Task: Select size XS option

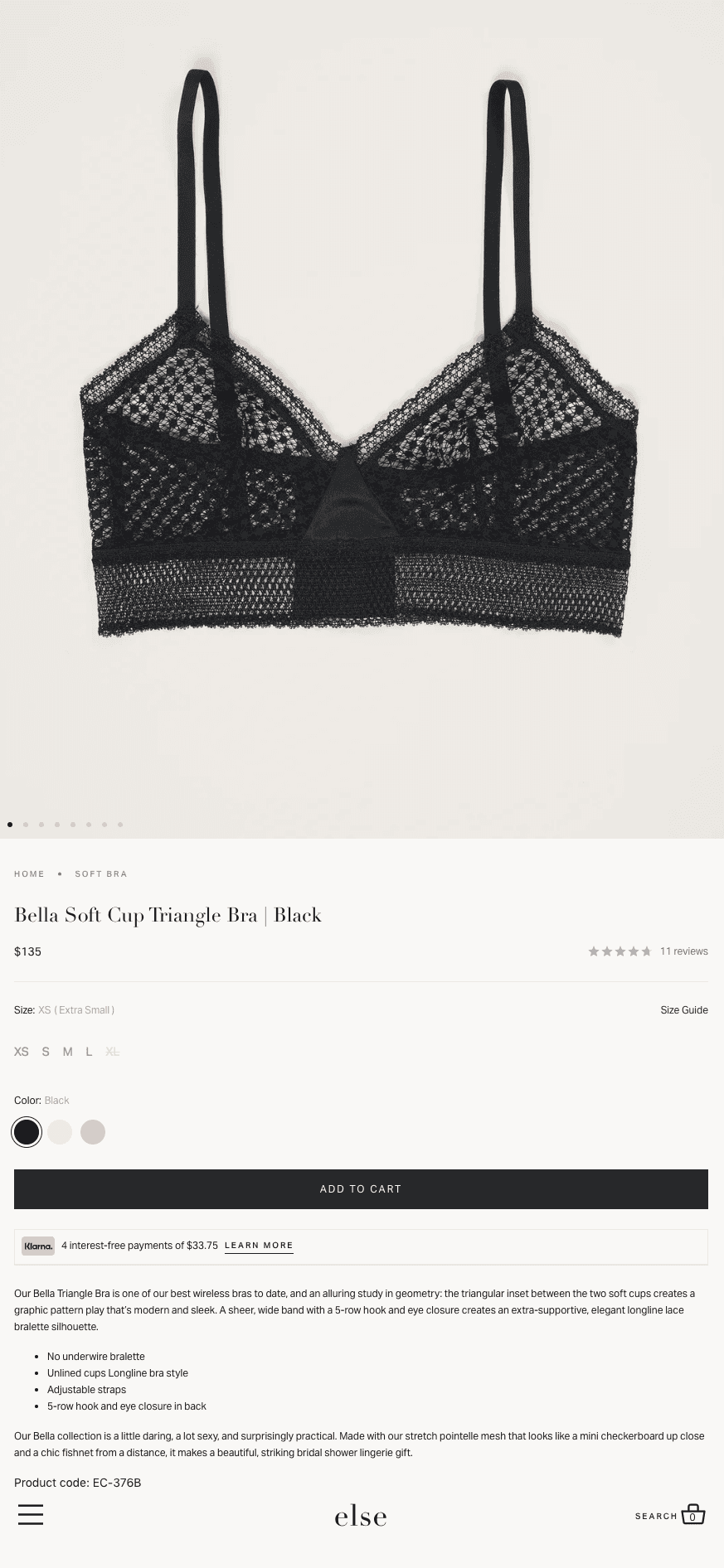Action: 22,1052
